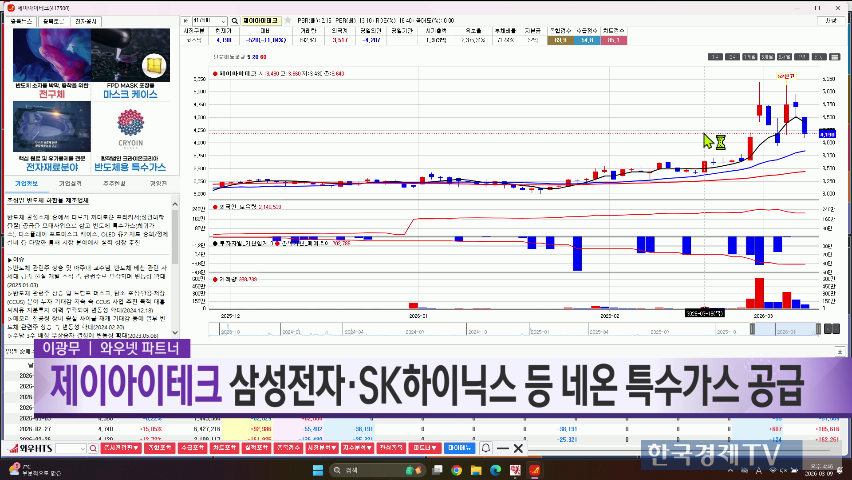Click the bell notification icon in bottom toolbar

click(x=487, y=449)
